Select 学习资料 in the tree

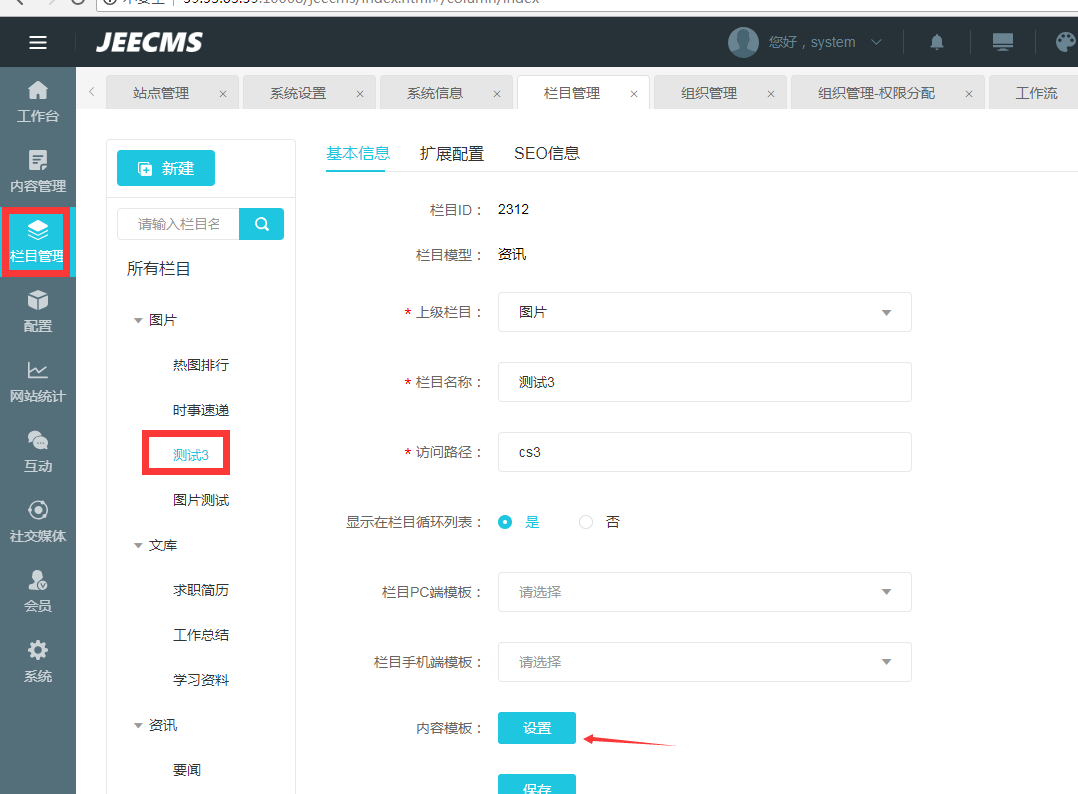coord(201,681)
